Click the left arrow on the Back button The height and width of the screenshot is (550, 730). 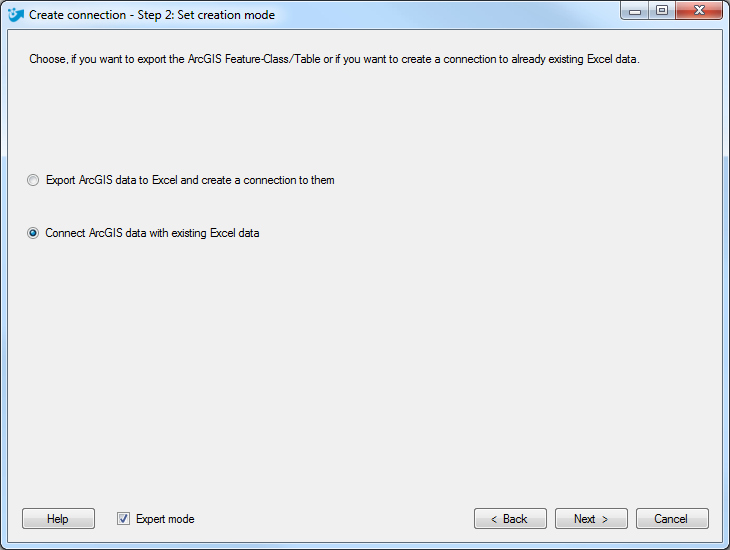point(494,519)
